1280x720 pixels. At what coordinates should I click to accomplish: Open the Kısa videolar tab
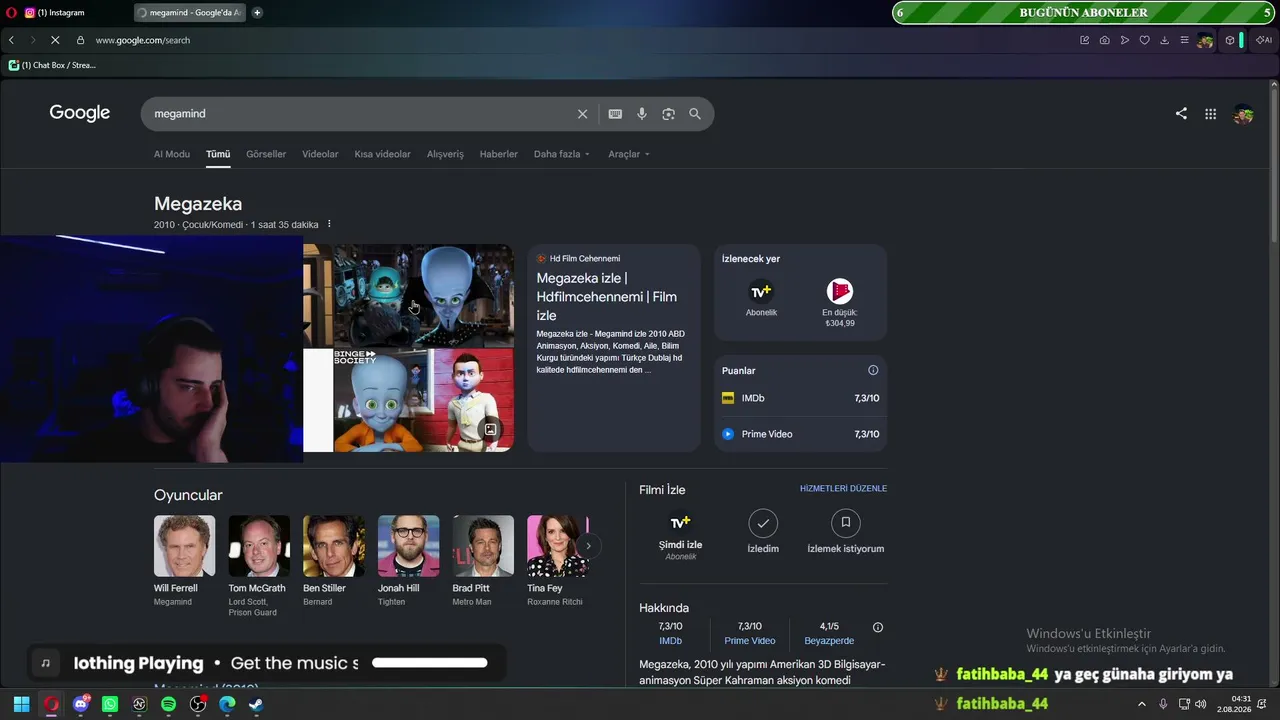pyautogui.click(x=383, y=154)
